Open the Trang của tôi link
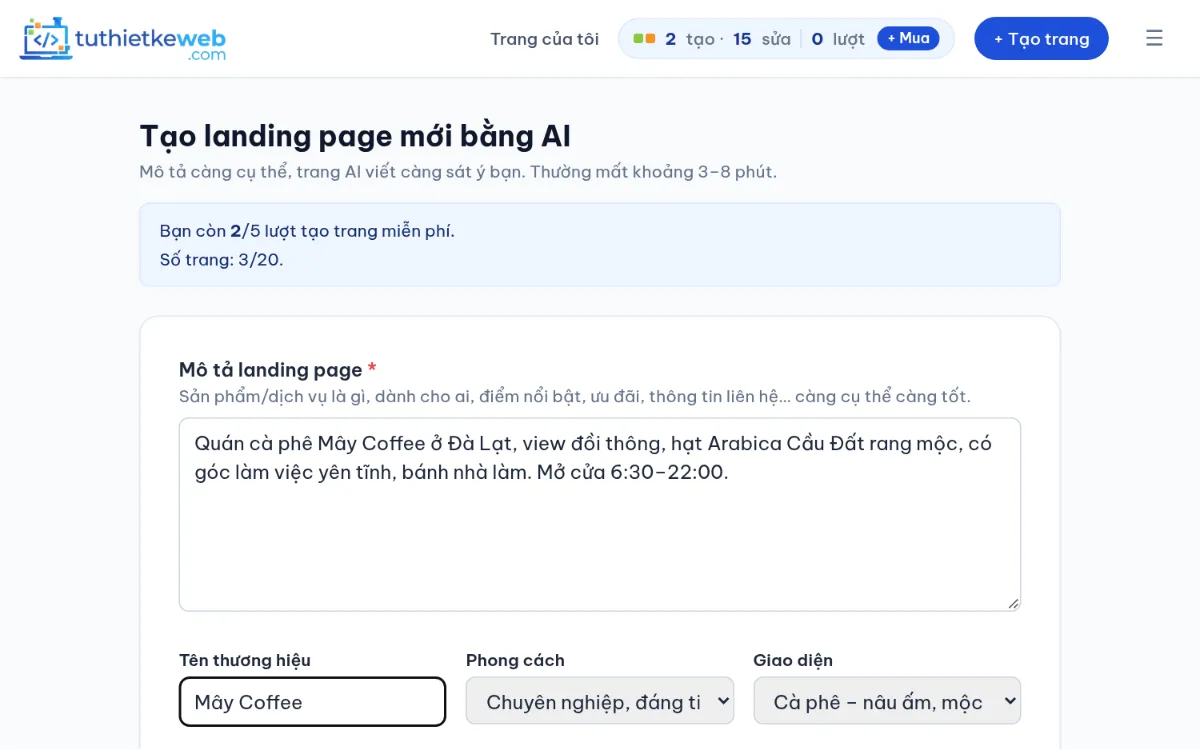1200x750 pixels. click(544, 39)
